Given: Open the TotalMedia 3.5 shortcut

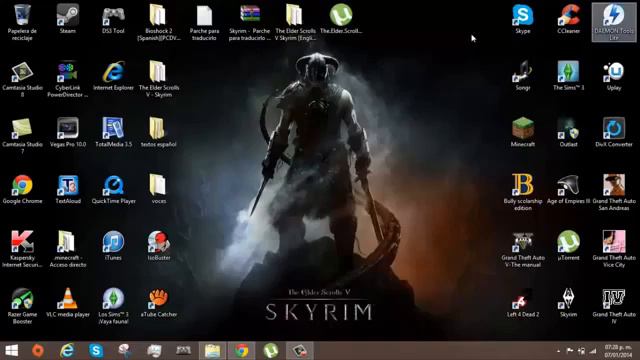Looking at the screenshot, I should [x=113, y=133].
